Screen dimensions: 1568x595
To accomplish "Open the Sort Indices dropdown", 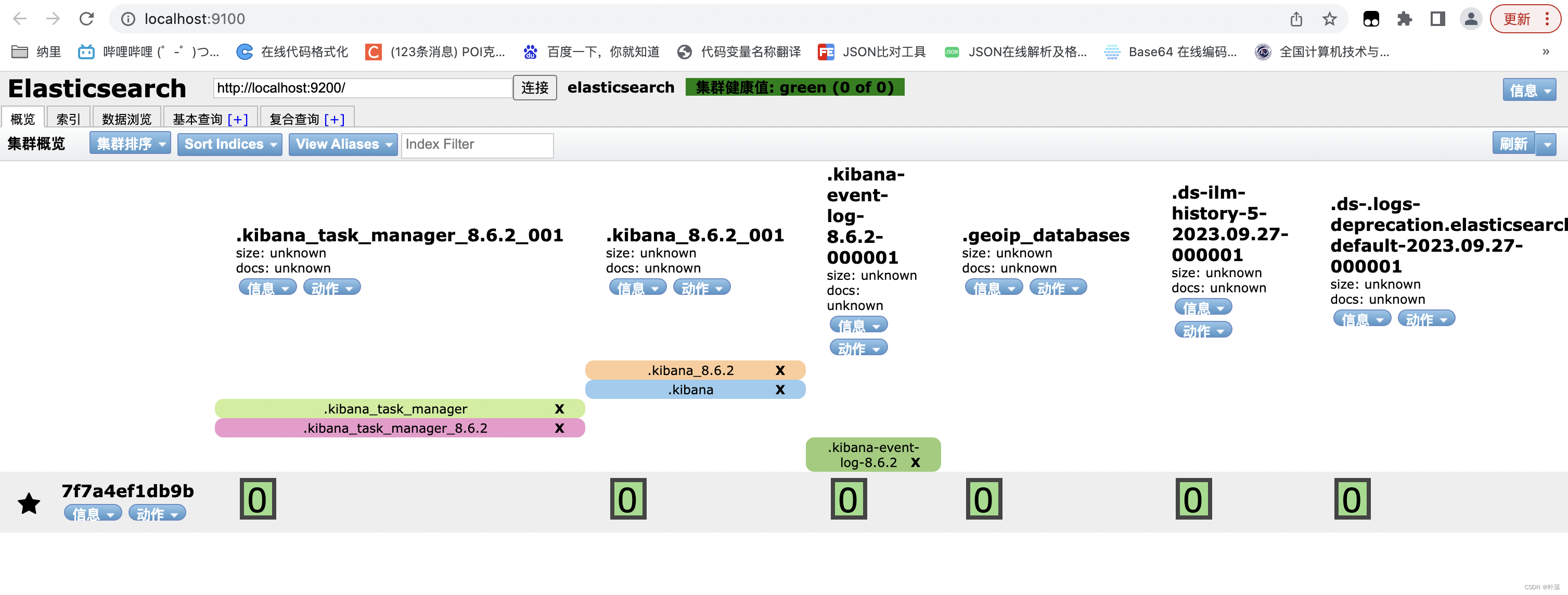I will point(229,144).
